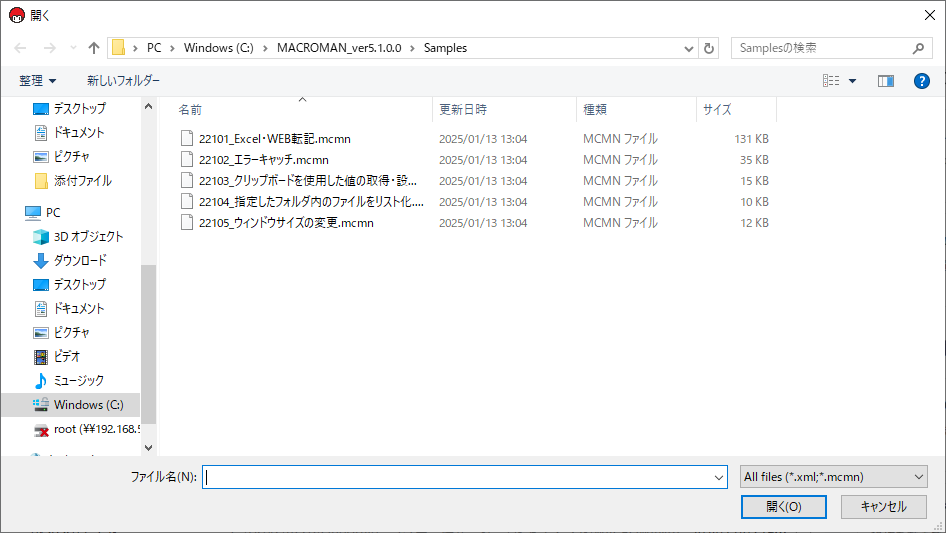
Task: Select file 22102_エラーキャッチ.mcmn
Action: (263, 159)
